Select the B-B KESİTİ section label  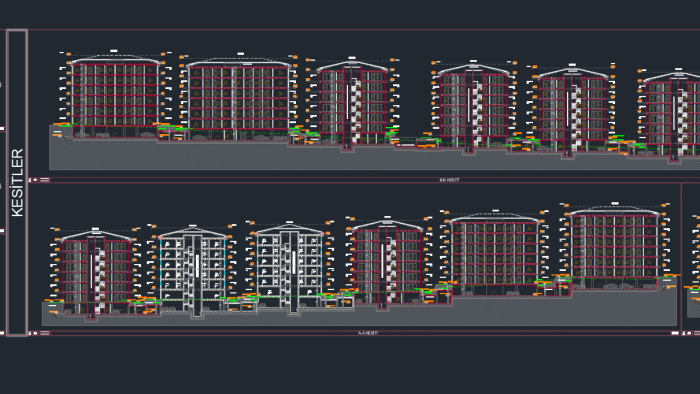click(x=449, y=180)
